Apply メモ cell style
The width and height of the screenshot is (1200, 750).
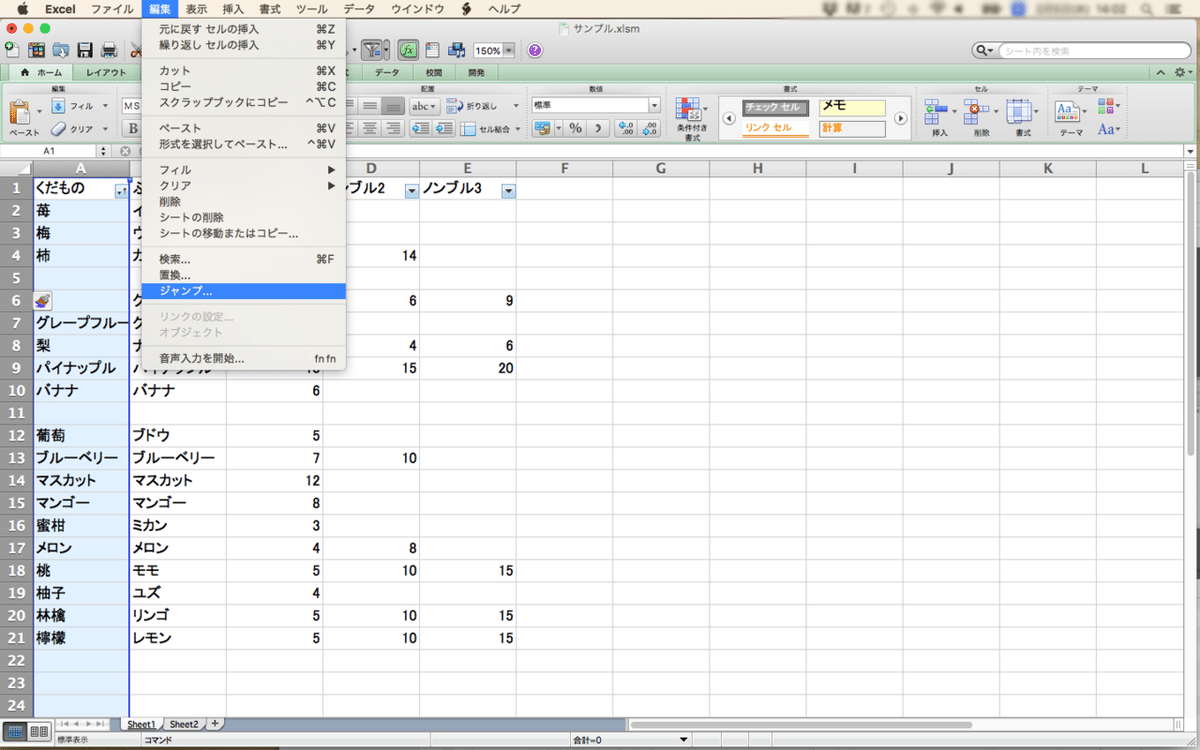pos(852,107)
